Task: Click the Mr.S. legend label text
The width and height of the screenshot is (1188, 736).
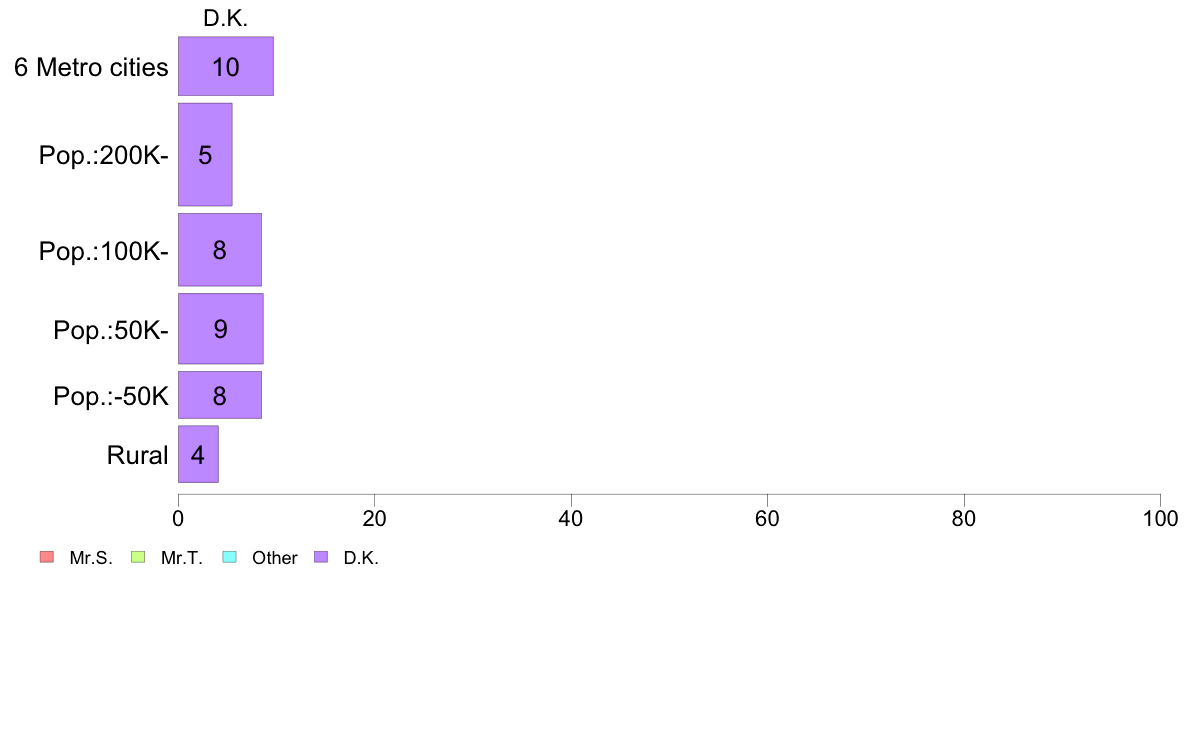Action: (91, 558)
